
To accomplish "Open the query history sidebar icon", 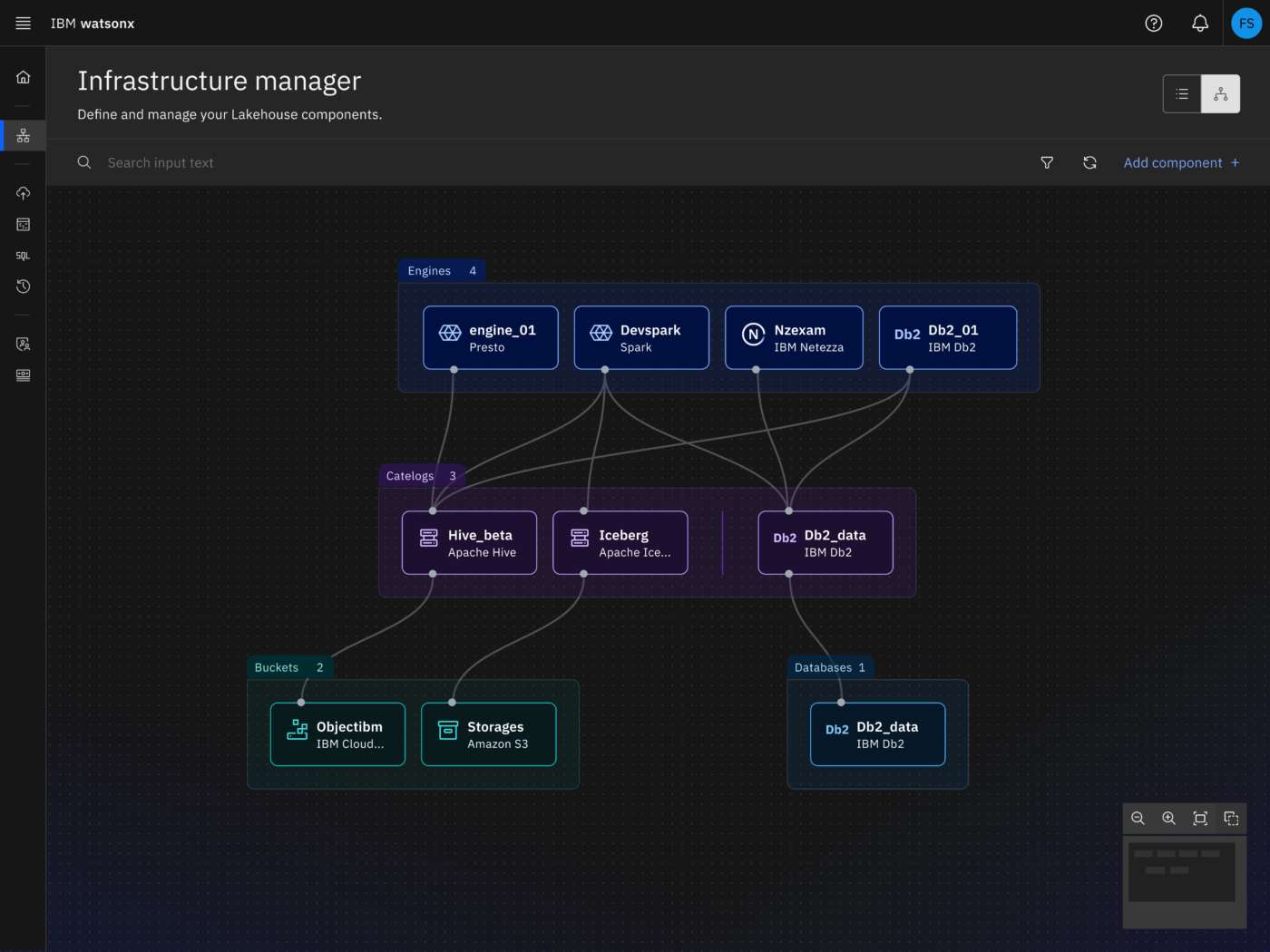I will [x=24, y=287].
